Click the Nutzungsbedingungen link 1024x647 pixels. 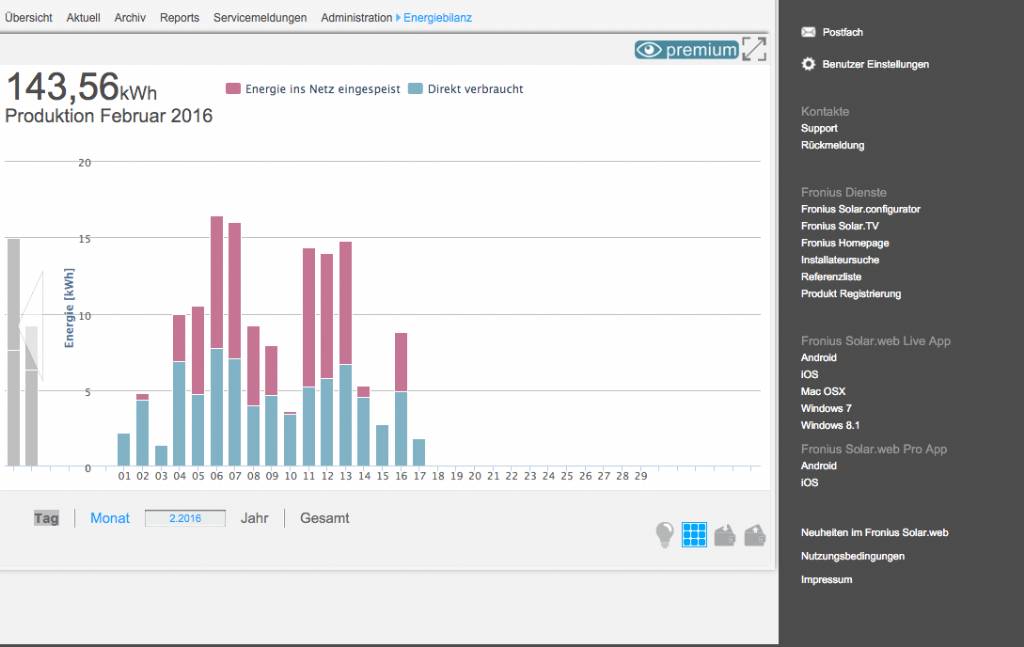[852, 556]
